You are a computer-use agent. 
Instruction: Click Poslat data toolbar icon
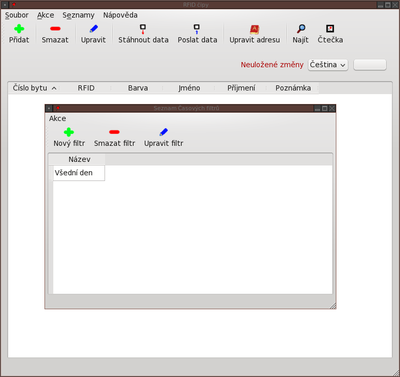197,29
